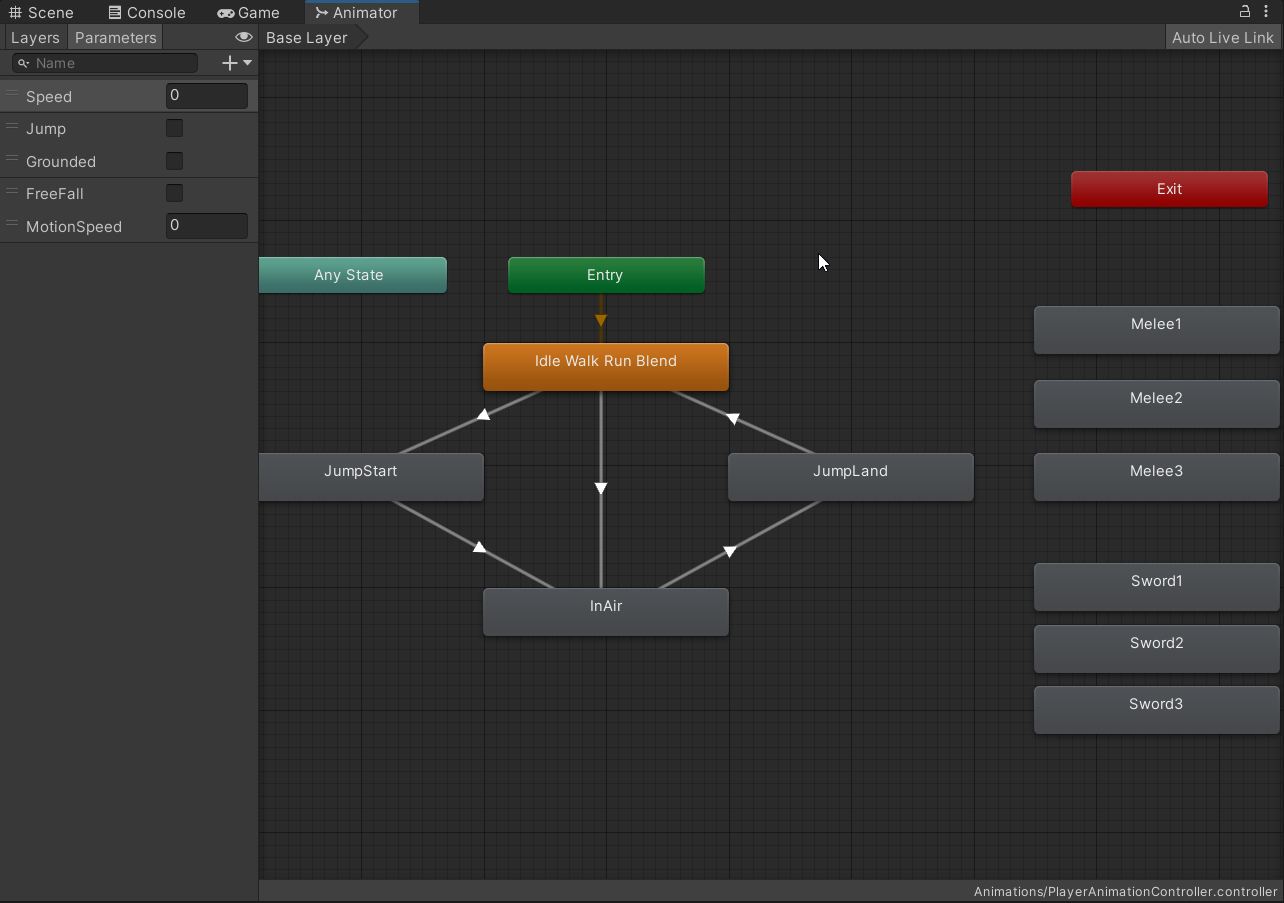1284x903 pixels.
Task: Select the Idle Walk Run Blend to InAir transition arrow
Action: 601,488
